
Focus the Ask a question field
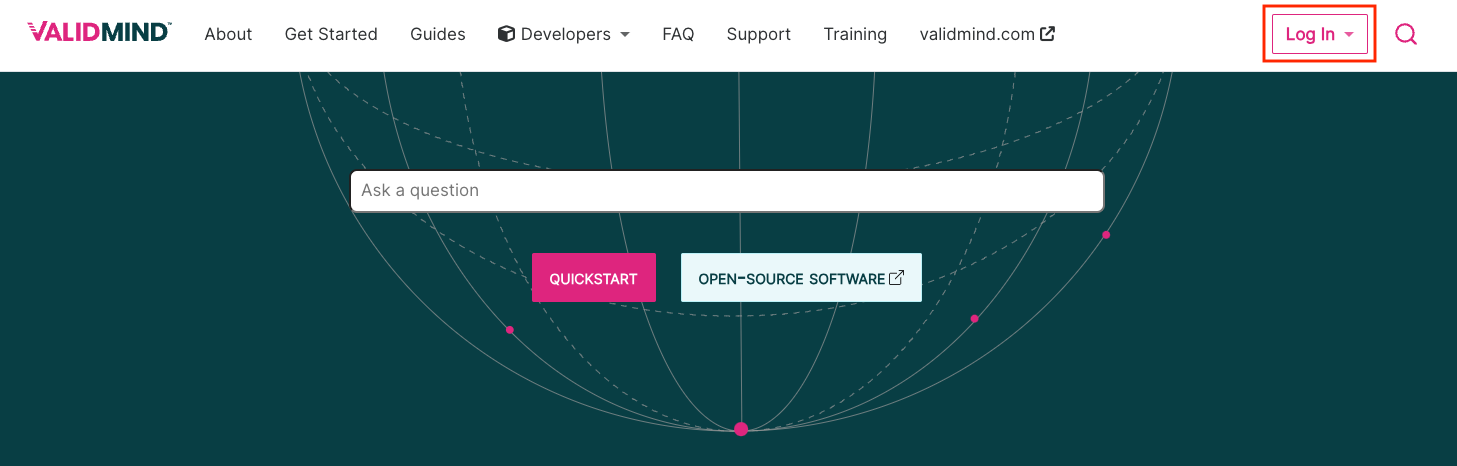(727, 191)
